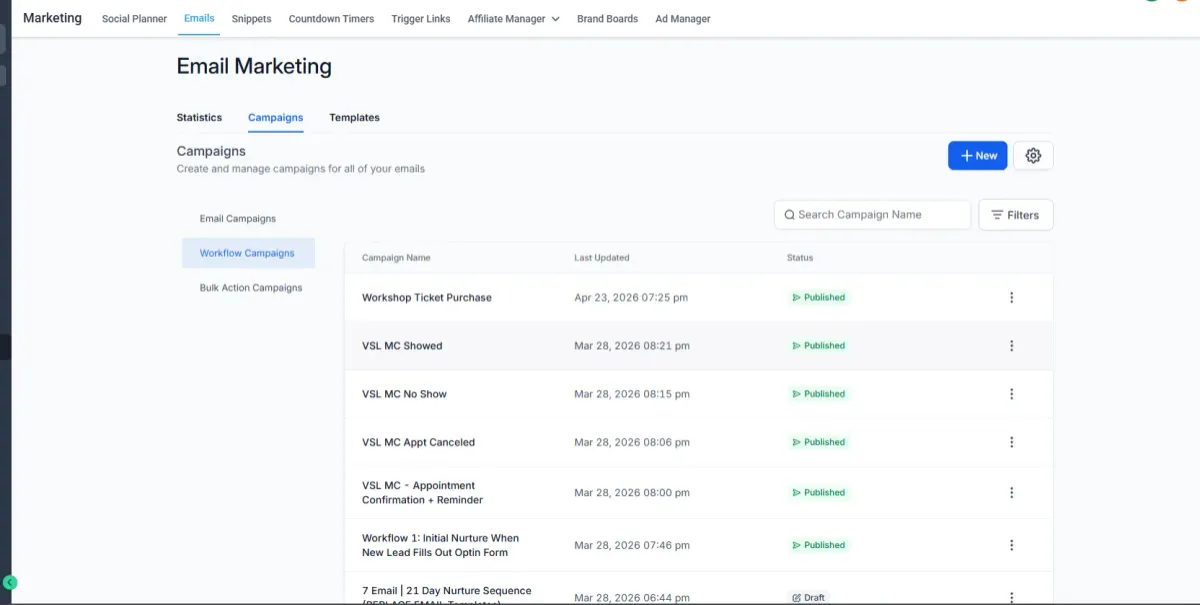Click date Mar 28, 2026 08:06 pm
The image size is (1200, 605).
point(632,442)
